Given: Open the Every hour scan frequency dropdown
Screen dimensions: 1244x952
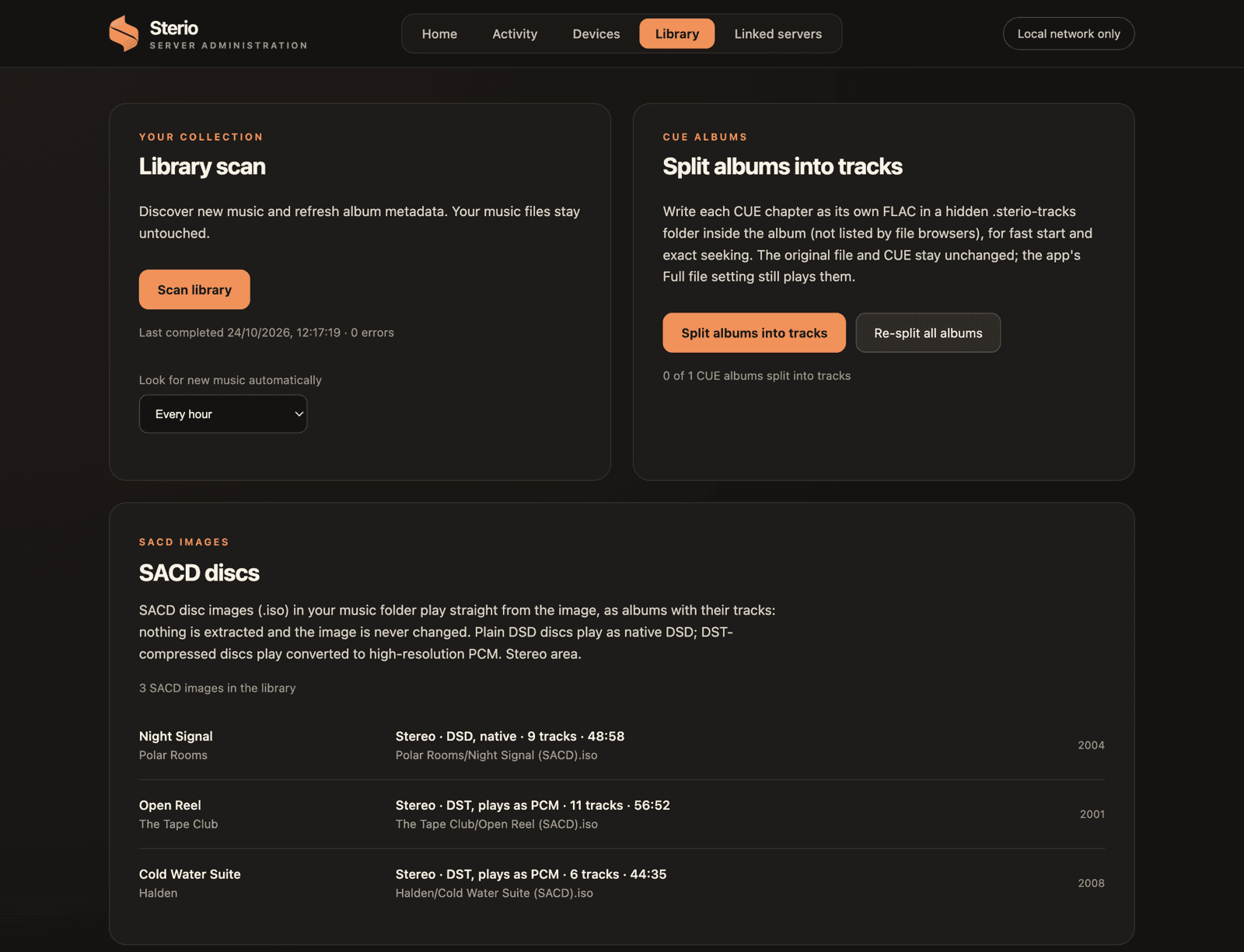Looking at the screenshot, I should click(x=223, y=413).
